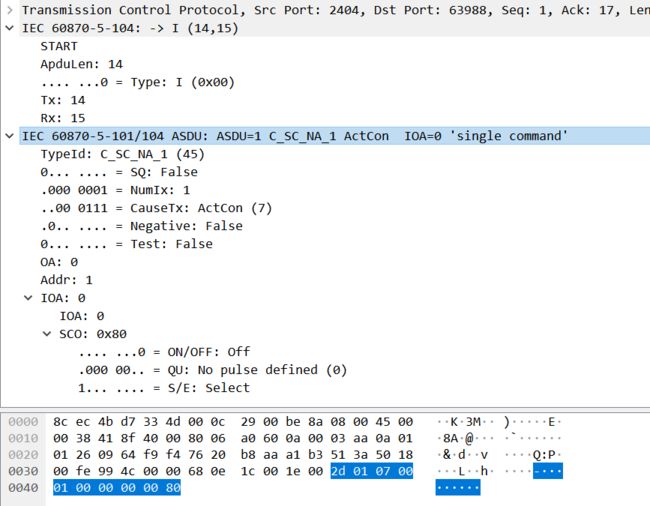Select the Addr: 1 row

pos(66,280)
